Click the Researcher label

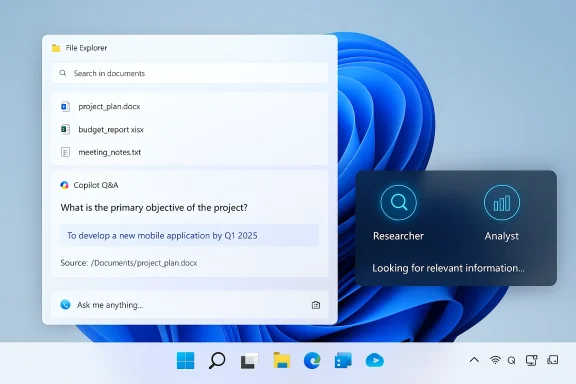(x=398, y=236)
